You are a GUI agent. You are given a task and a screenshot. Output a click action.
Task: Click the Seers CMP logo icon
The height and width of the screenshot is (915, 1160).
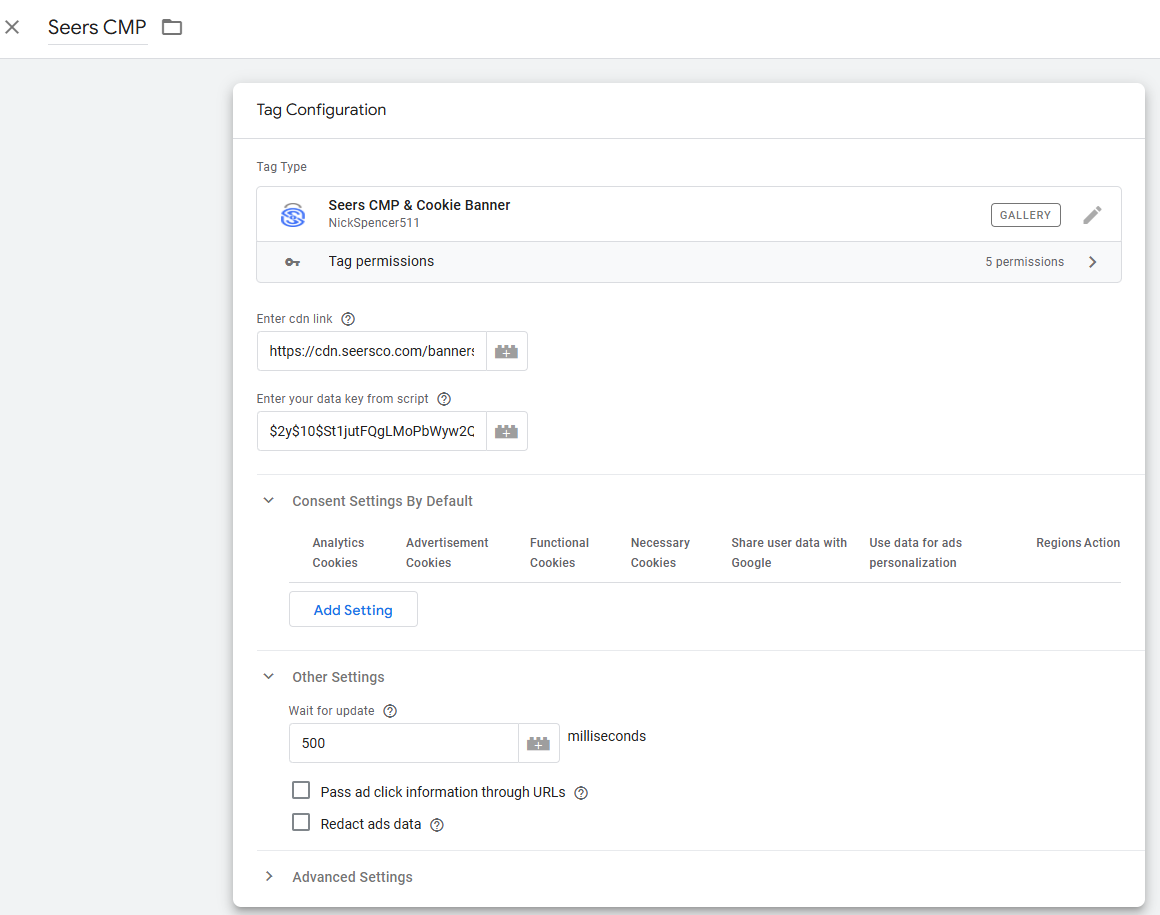click(x=292, y=215)
